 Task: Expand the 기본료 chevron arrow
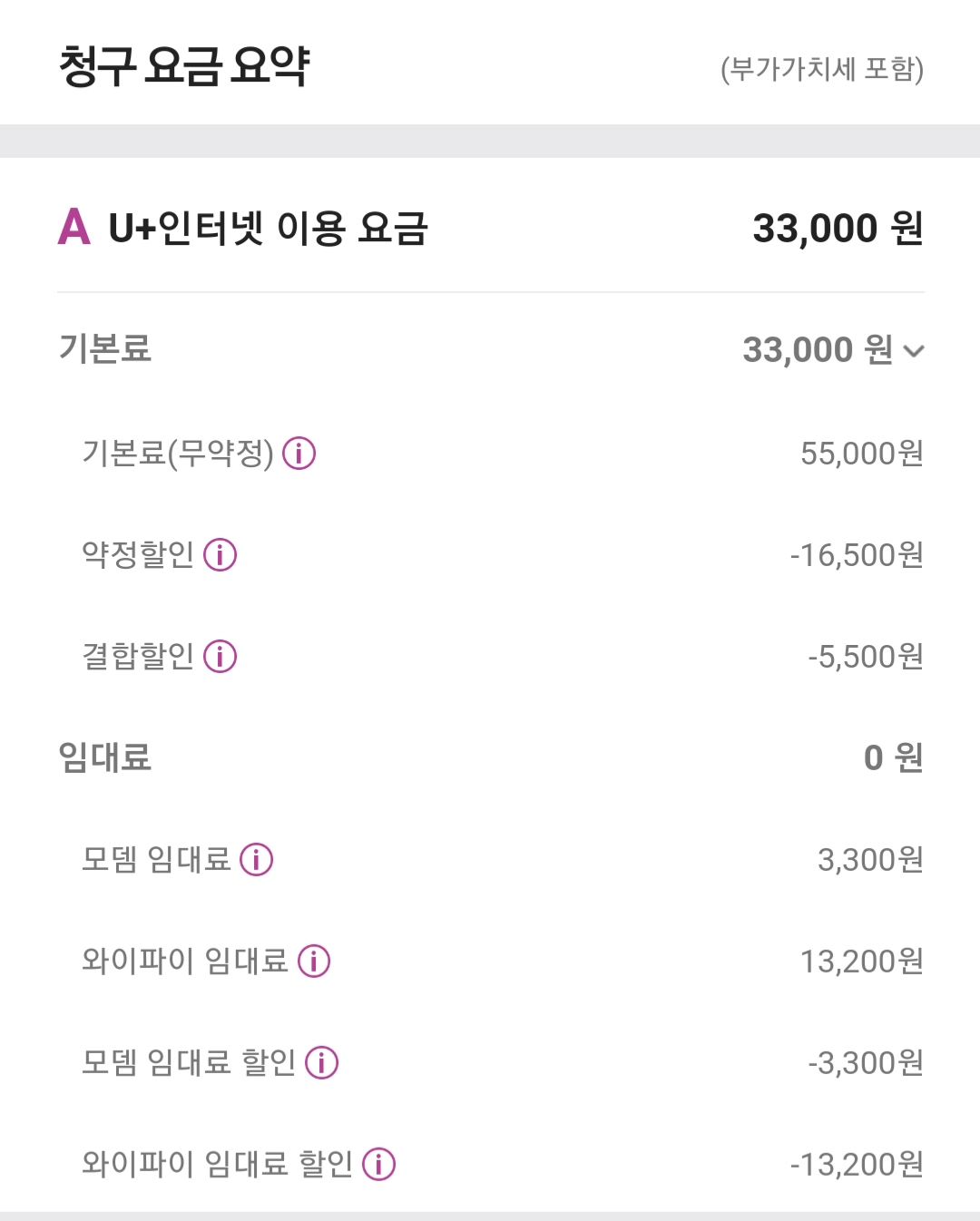[x=914, y=351]
